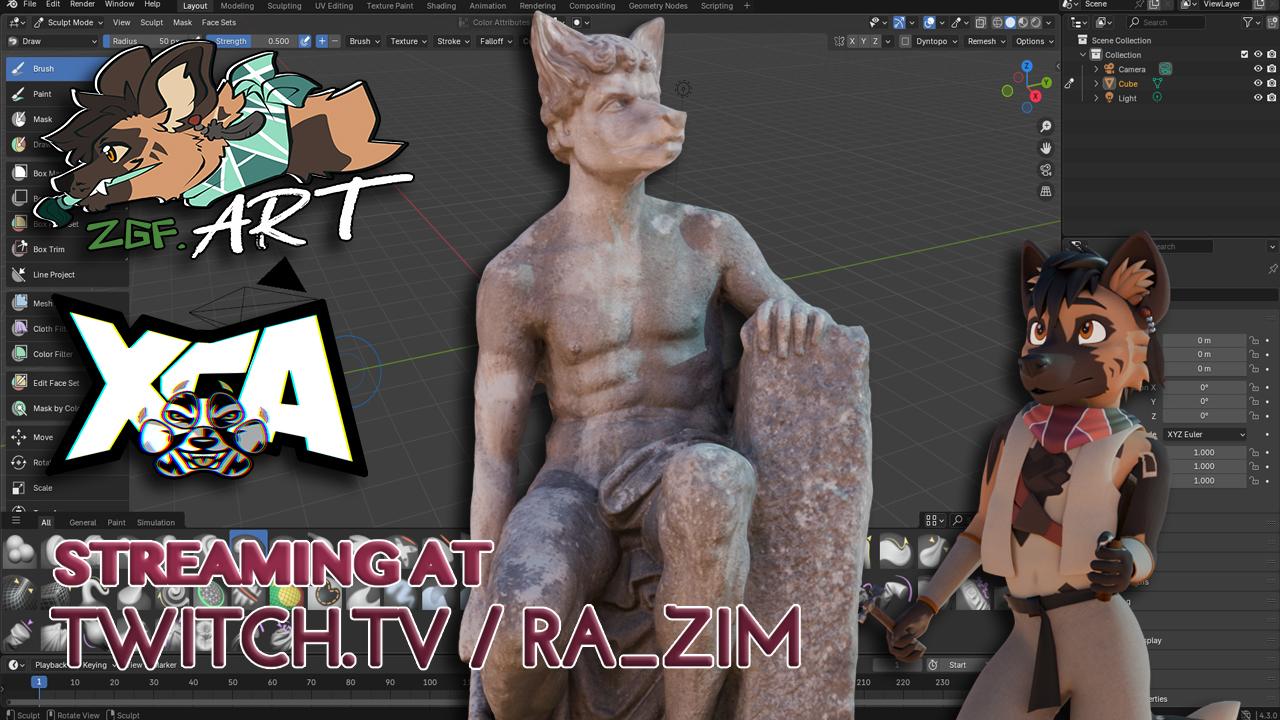Toggle perspective/orthographic grid icon in viewport
Viewport: 1280px width, 720px height.
coord(1046,191)
